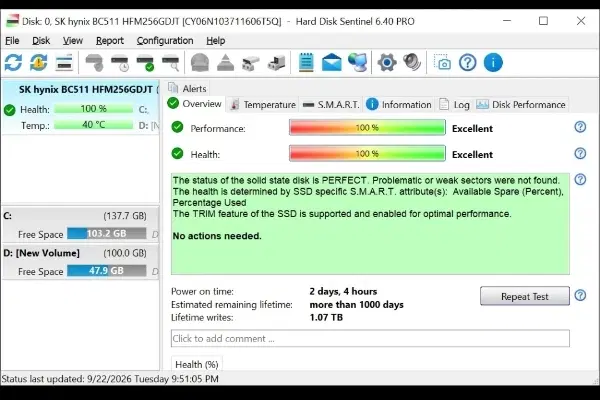Click the green status description text box
Screen dimensions: 600x400
click(x=370, y=224)
